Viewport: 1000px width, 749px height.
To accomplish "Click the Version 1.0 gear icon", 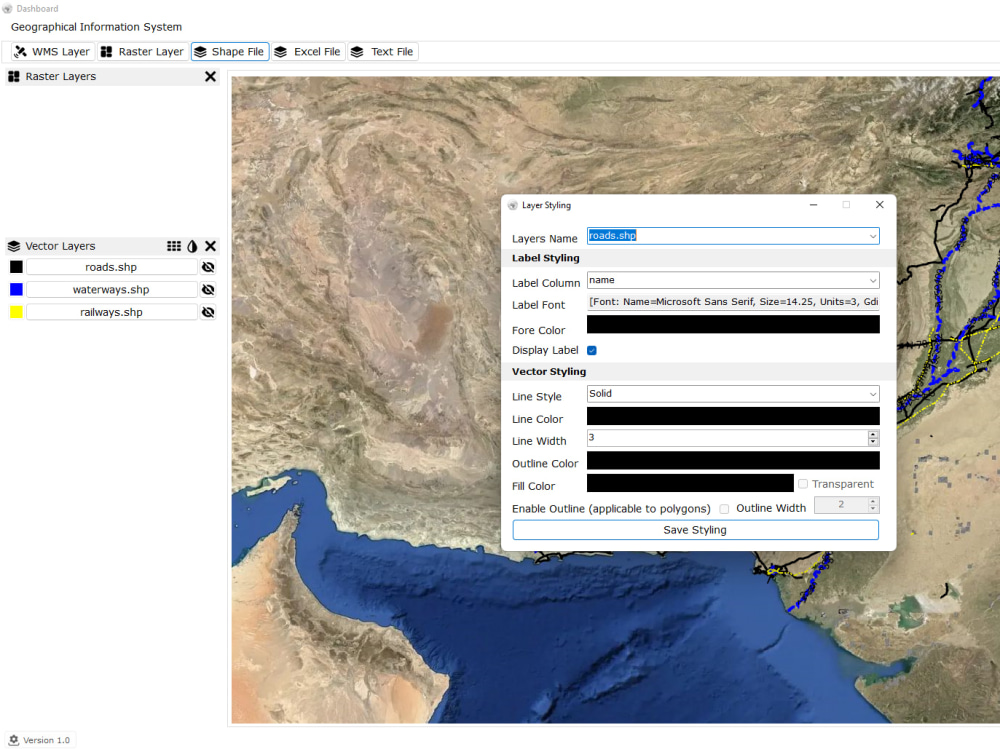I will pyautogui.click(x=13, y=740).
